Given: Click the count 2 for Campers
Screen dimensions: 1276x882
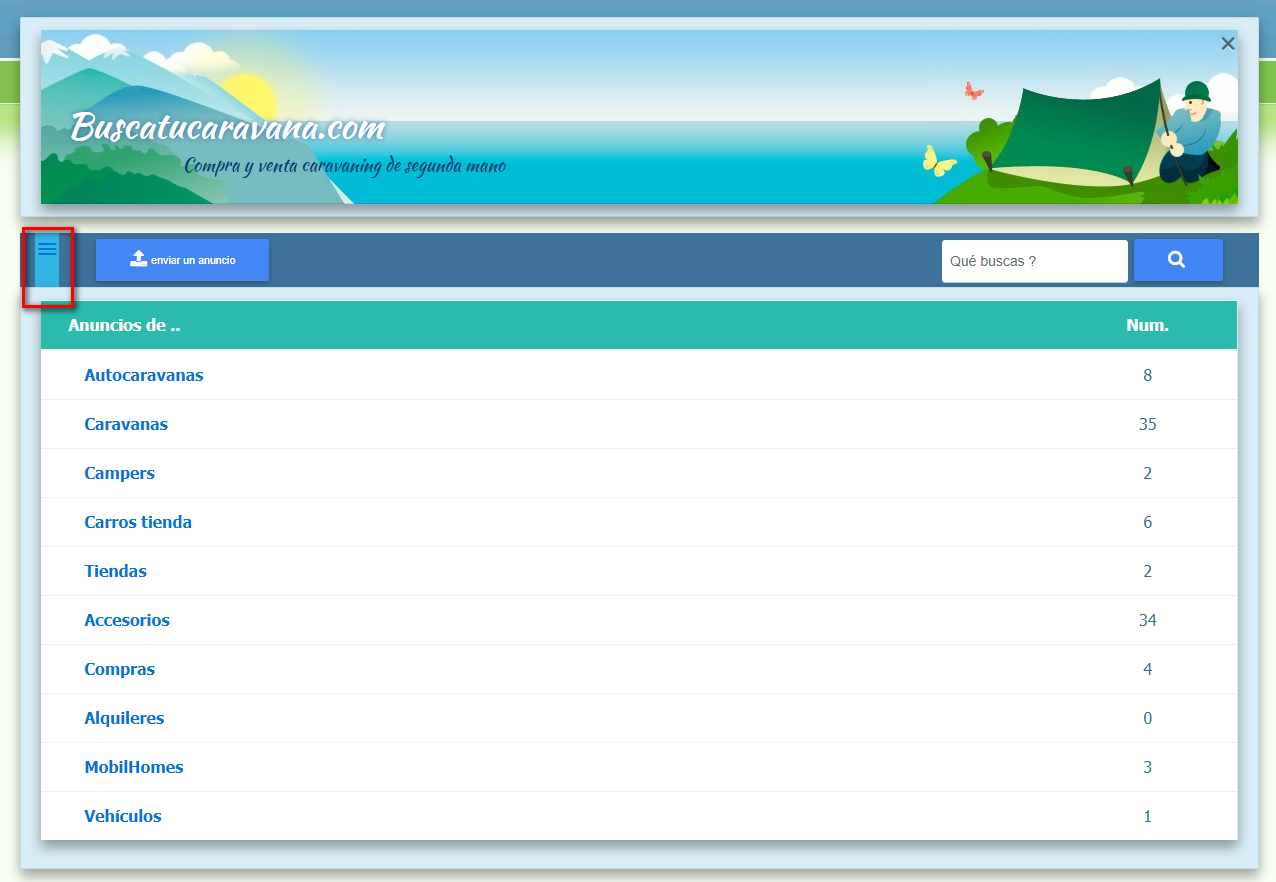Looking at the screenshot, I should coord(1147,473).
